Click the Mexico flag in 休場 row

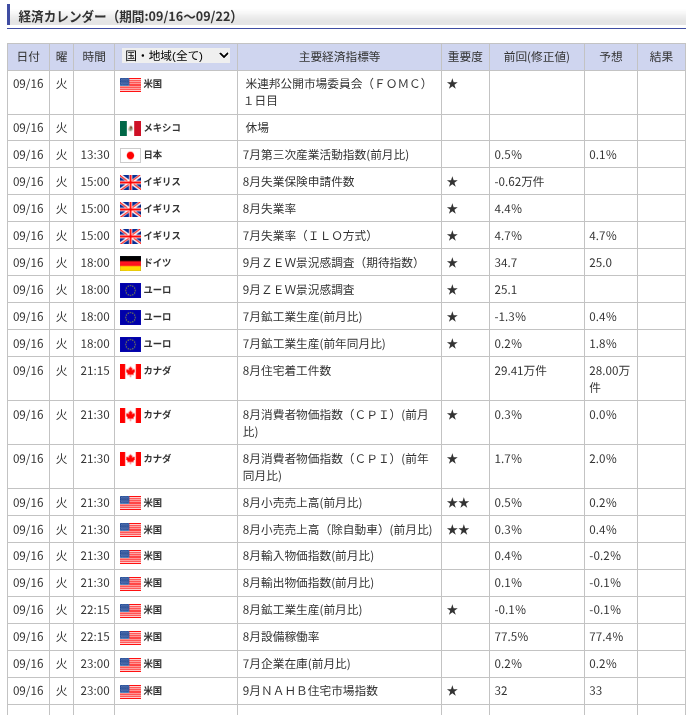[130, 128]
